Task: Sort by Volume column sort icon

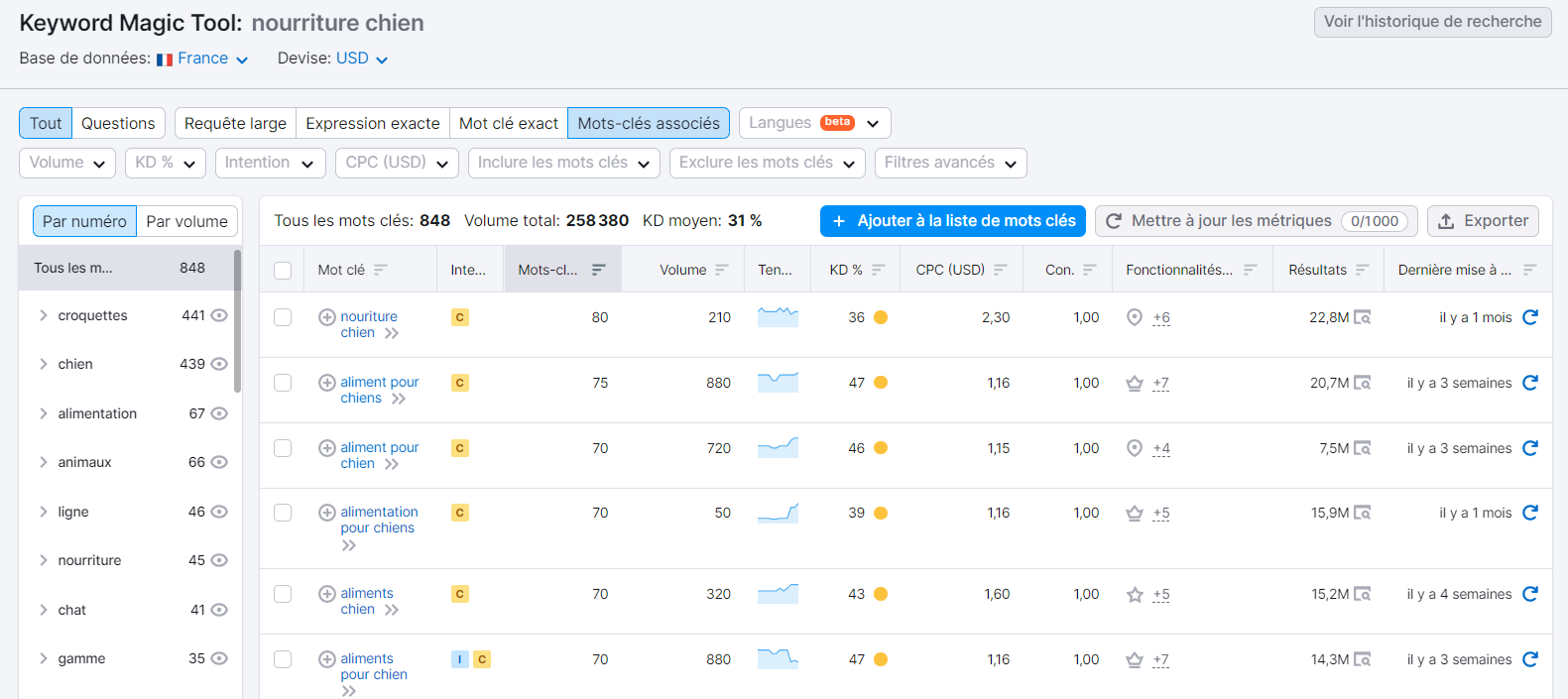Action: [722, 270]
